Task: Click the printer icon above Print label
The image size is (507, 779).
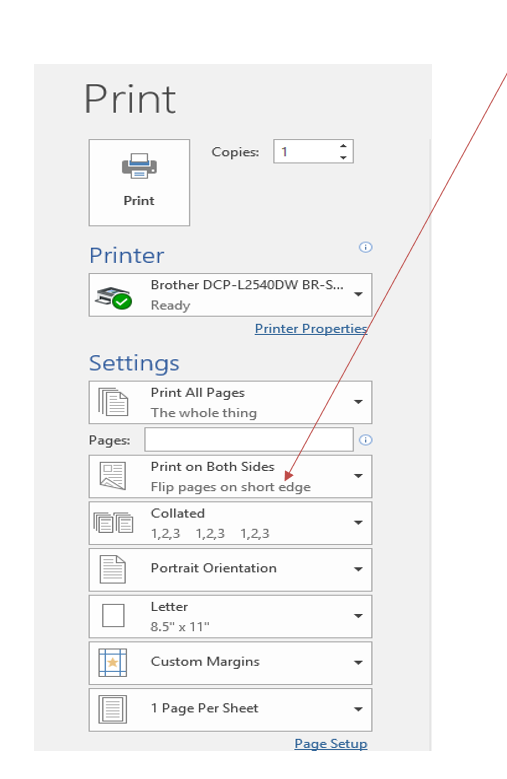Action: (139, 166)
